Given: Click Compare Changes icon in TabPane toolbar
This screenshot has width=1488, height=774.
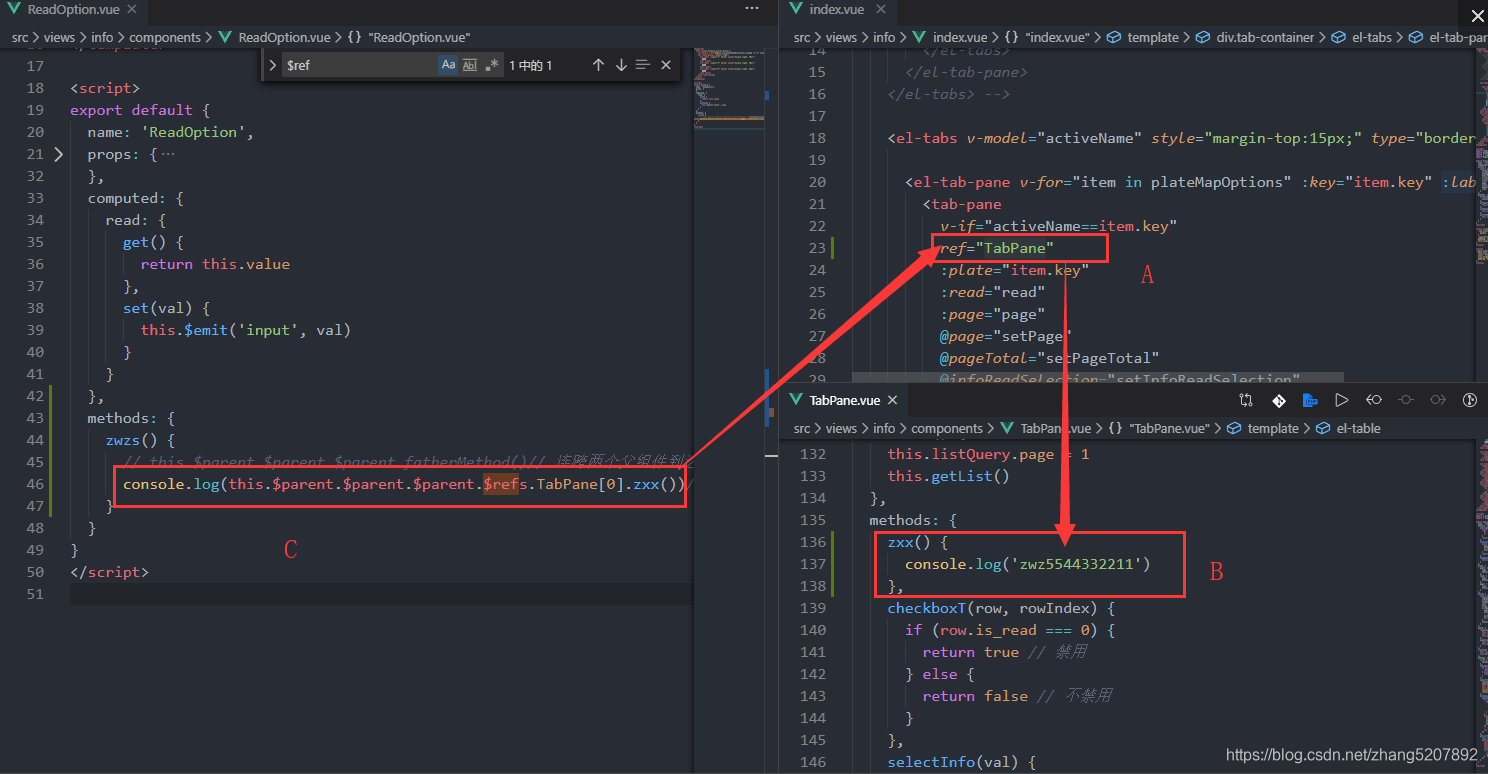Looking at the screenshot, I should (x=1245, y=400).
